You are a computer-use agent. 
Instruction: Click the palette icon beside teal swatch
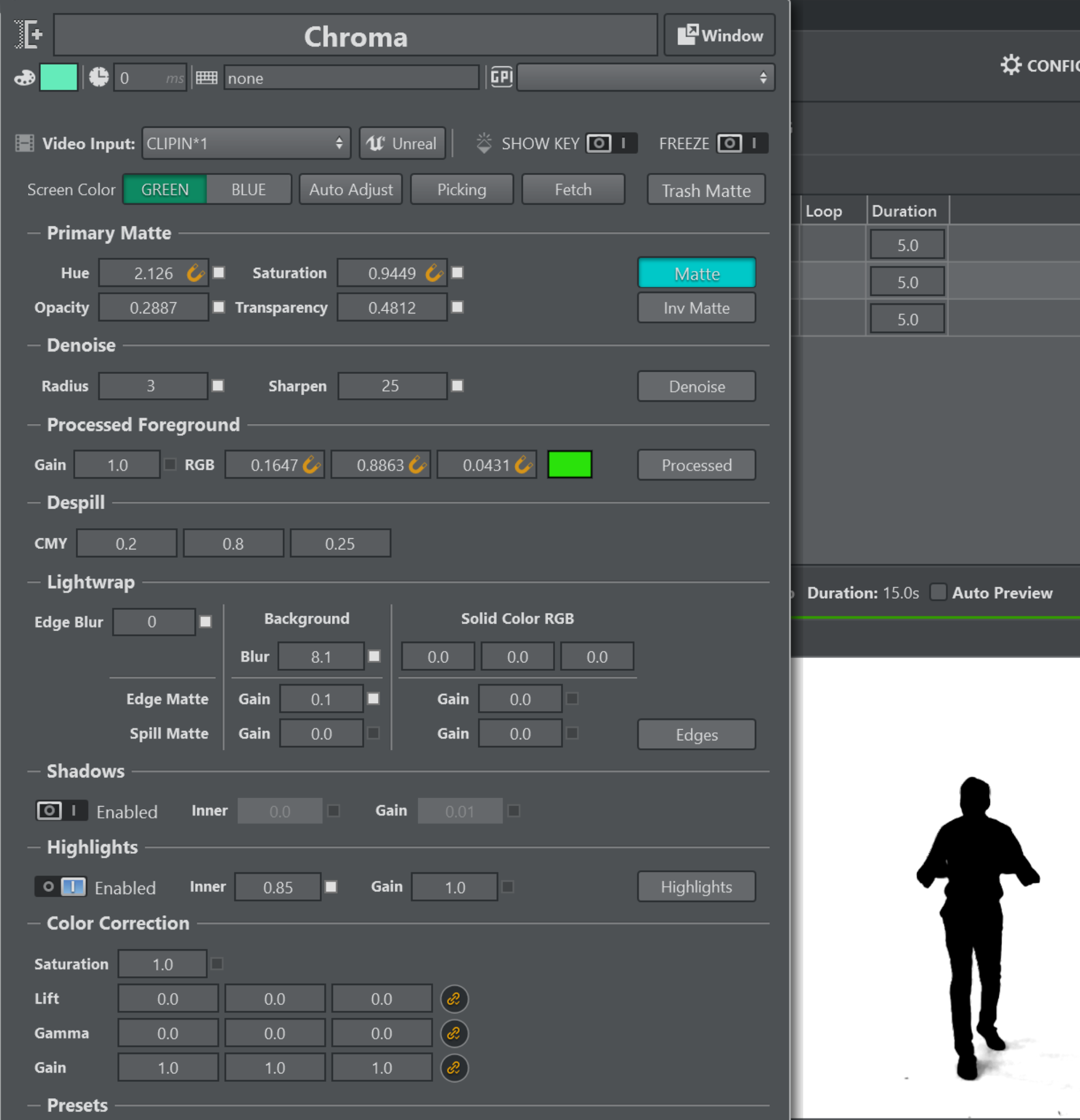24,78
